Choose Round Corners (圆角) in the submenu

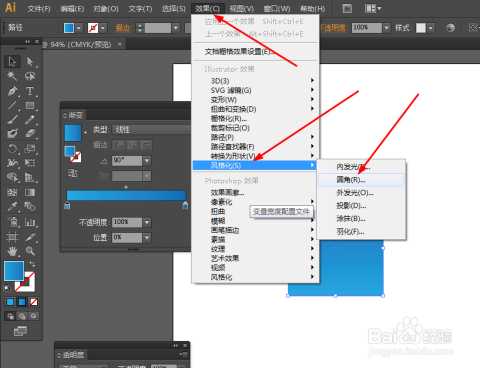(361, 180)
